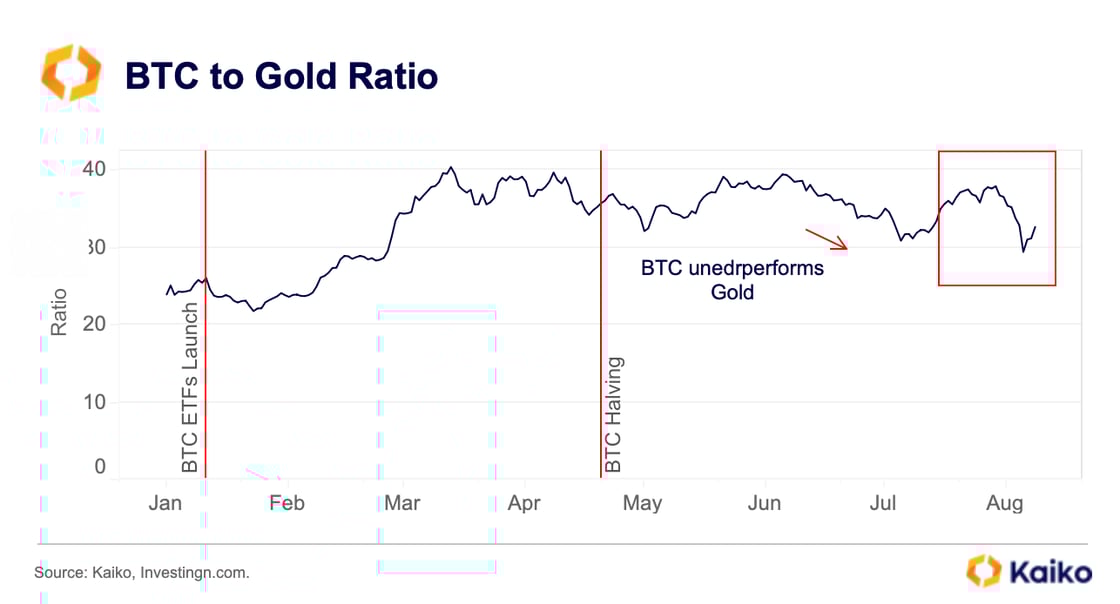Image resolution: width=1120 pixels, height=604 pixels.
Task: Click the "Ratio" y-axis title
Action: [59, 311]
